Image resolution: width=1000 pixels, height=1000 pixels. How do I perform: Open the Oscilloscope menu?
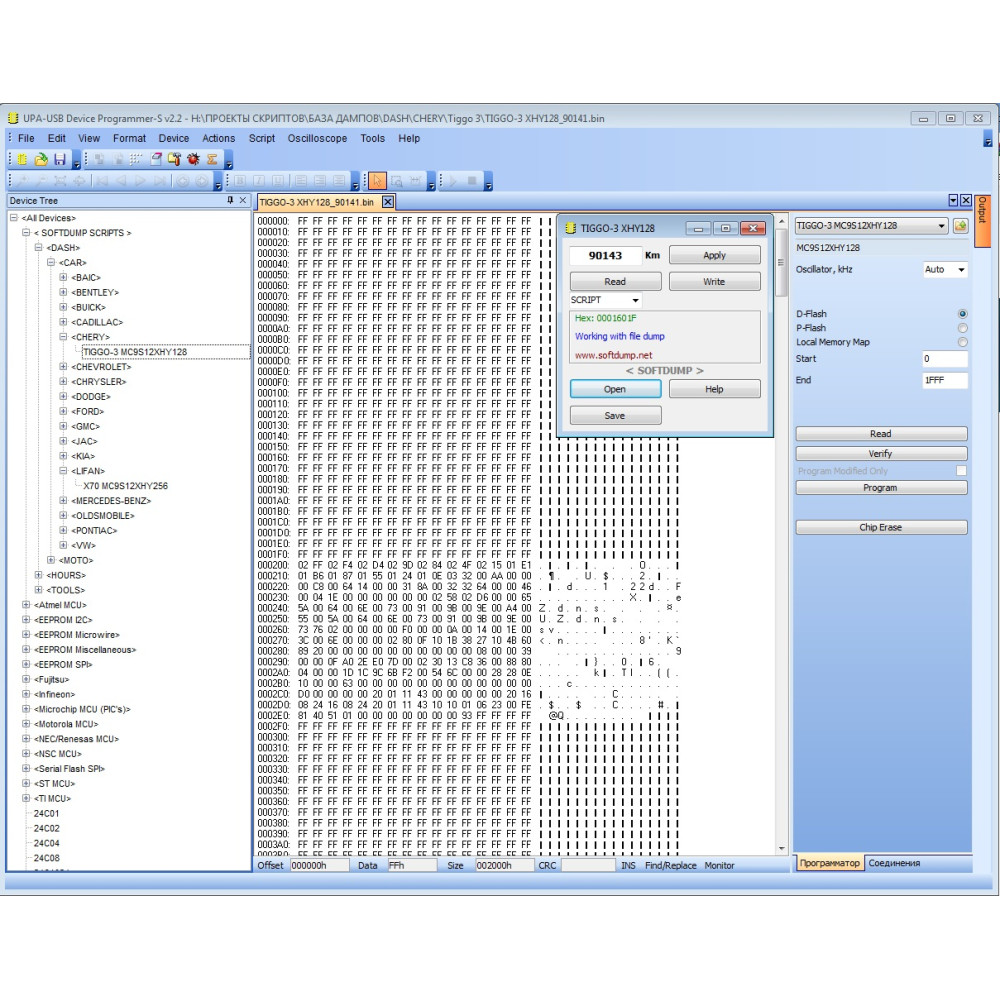coord(317,138)
